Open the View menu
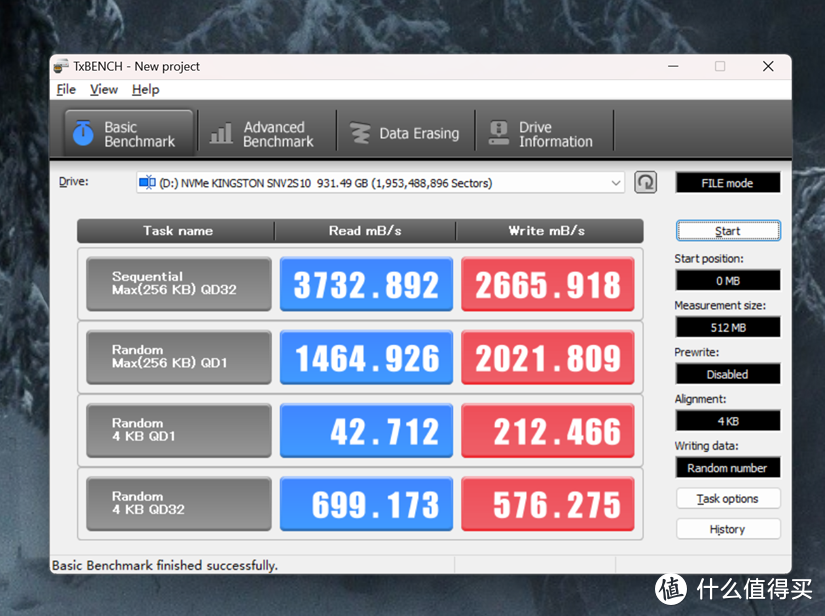 104,89
